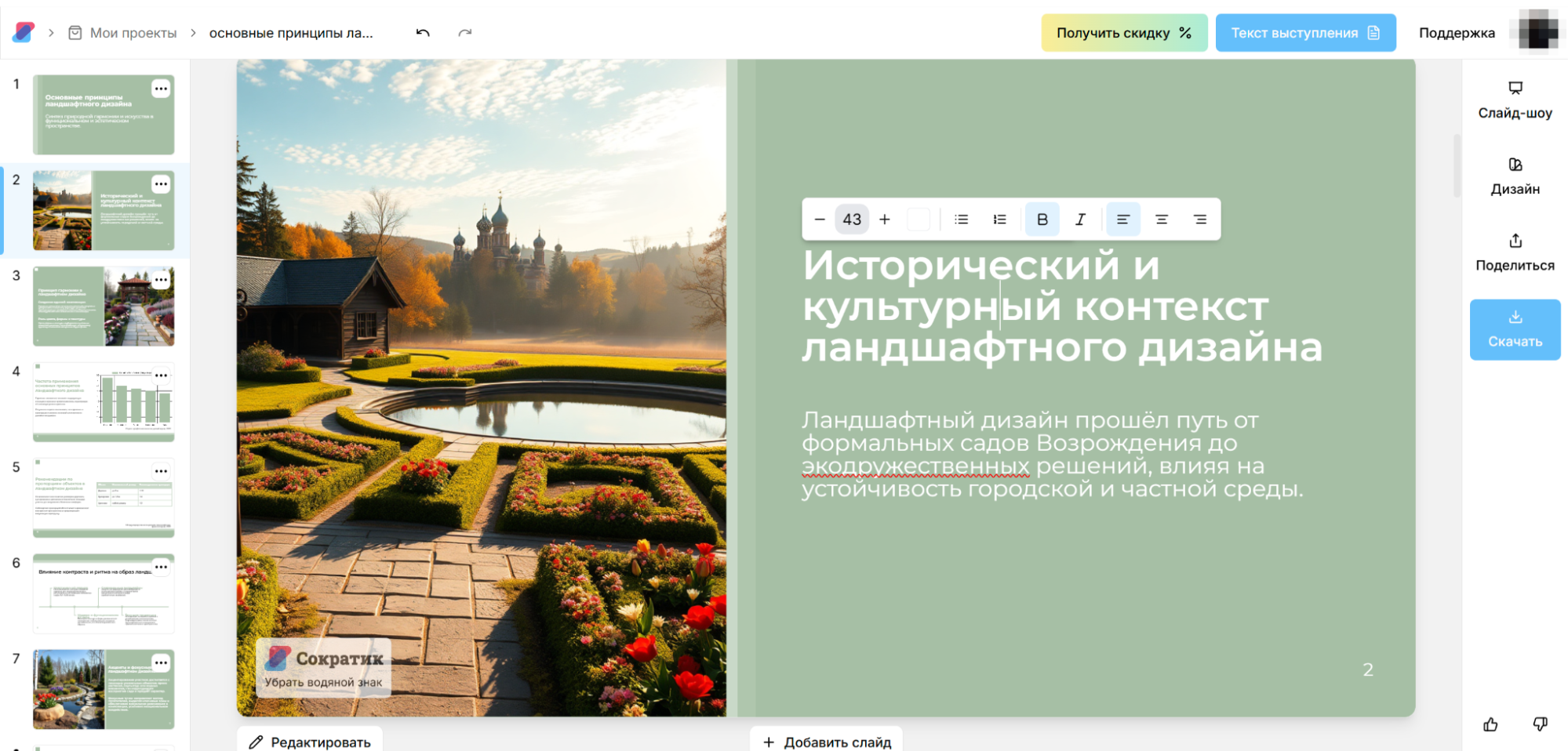The width and height of the screenshot is (1568, 751).
Task: Click the thumbs up feedback icon
Action: coord(1490,724)
